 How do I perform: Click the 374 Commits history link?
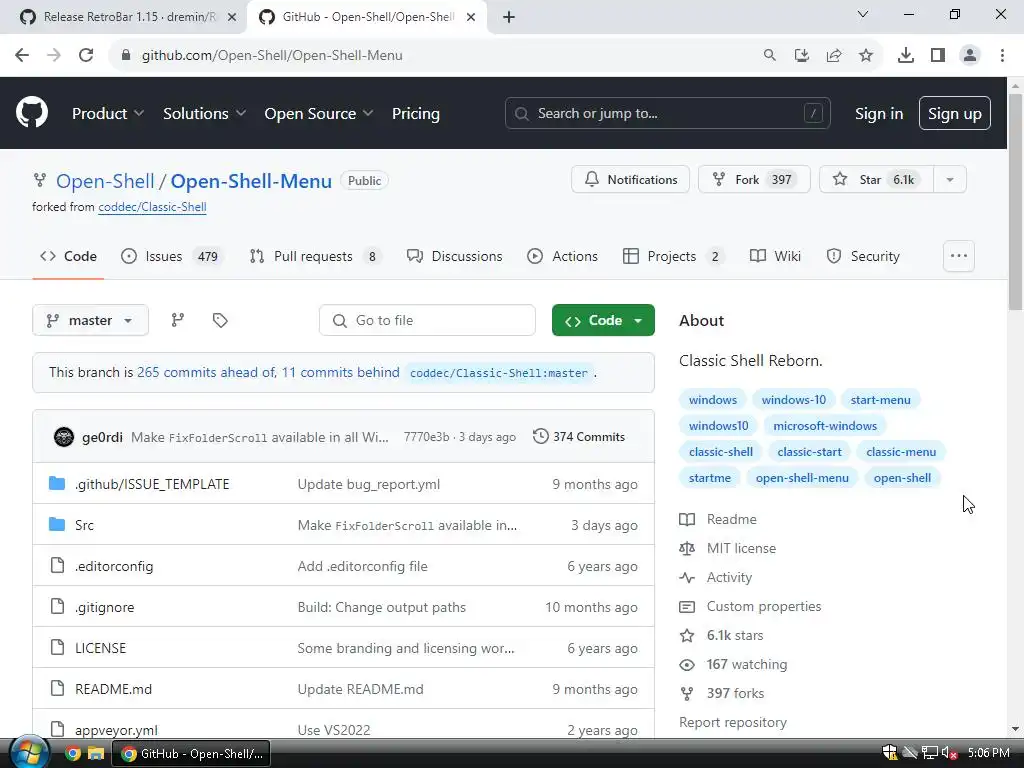[x=579, y=436]
